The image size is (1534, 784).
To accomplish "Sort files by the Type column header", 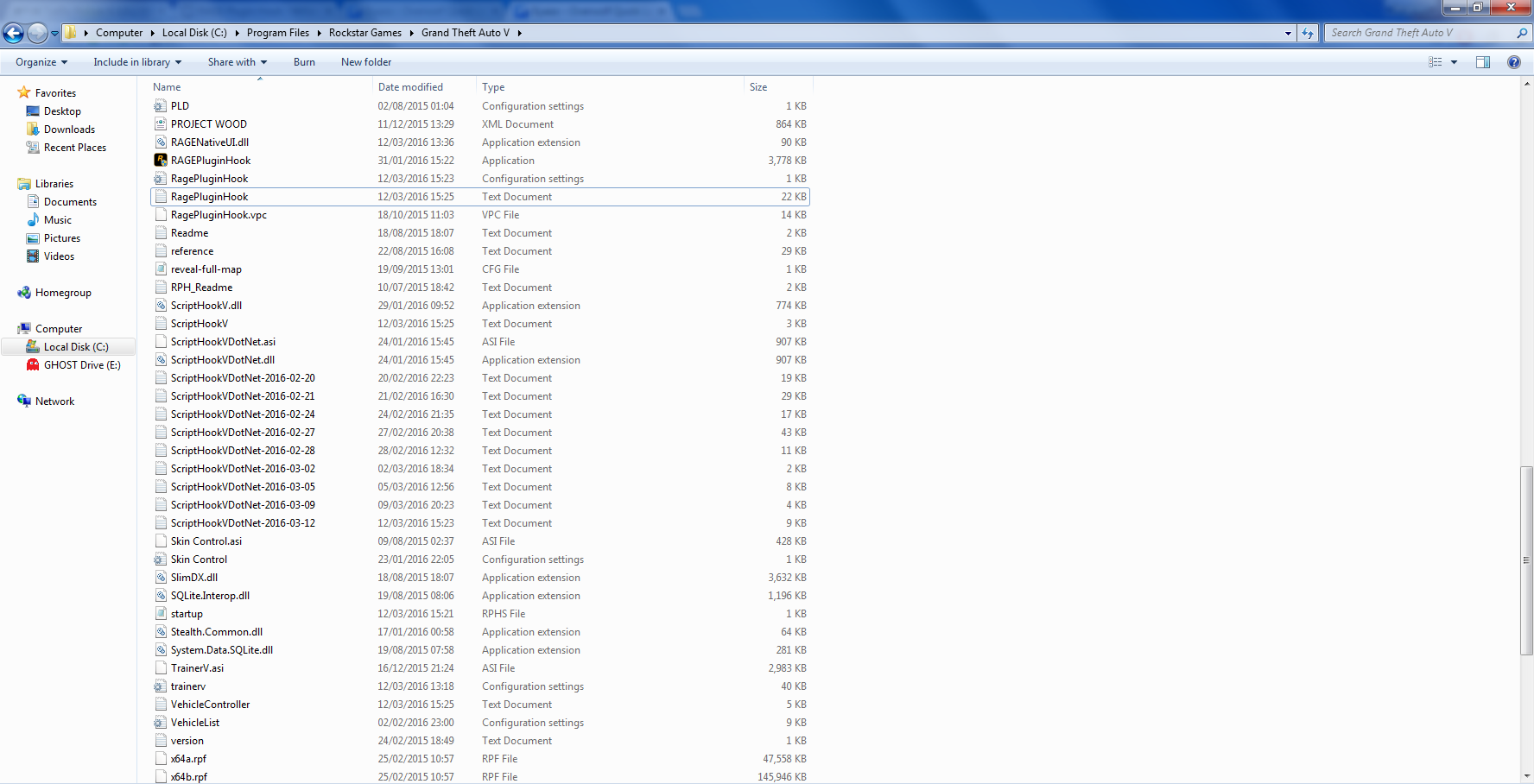I will point(610,87).
